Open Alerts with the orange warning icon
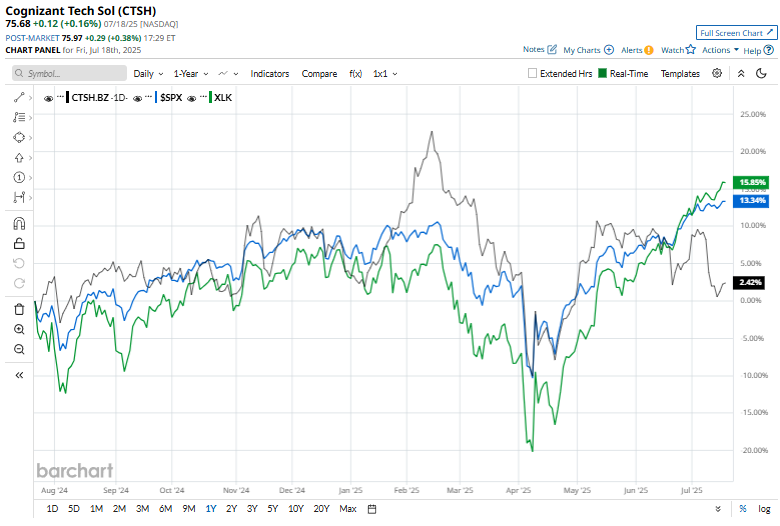 [x=649, y=50]
